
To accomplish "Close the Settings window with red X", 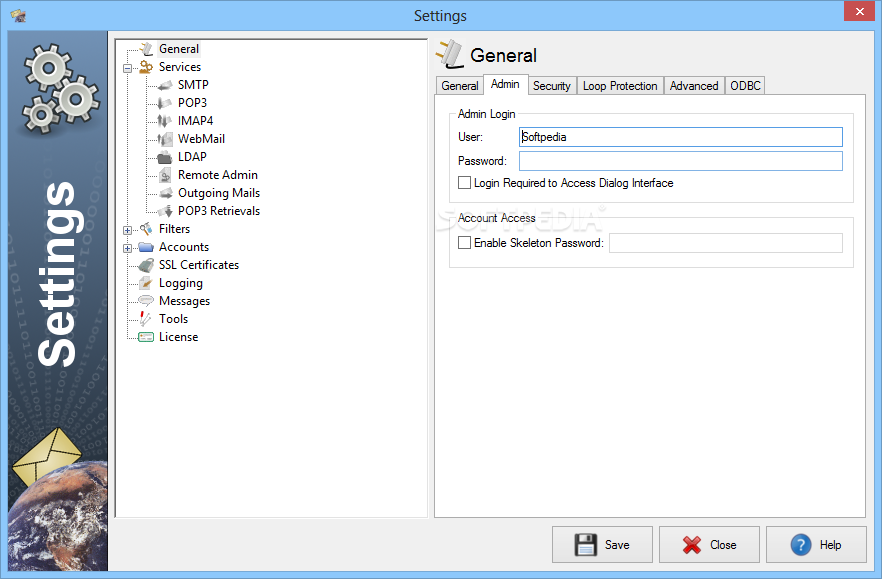I will coord(859,11).
